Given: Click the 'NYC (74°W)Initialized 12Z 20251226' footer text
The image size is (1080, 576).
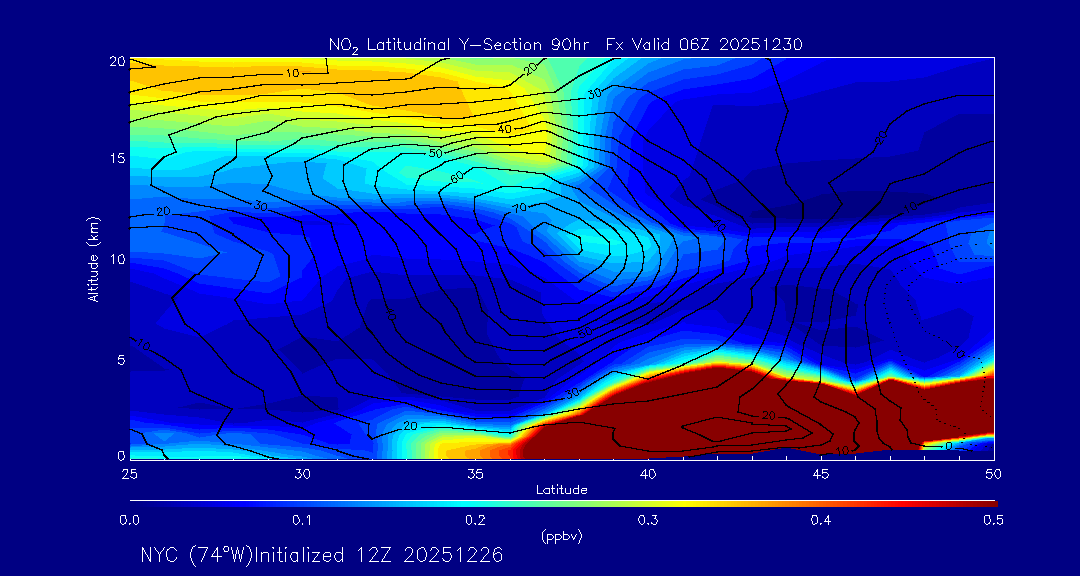Looking at the screenshot, I should (x=322, y=555).
